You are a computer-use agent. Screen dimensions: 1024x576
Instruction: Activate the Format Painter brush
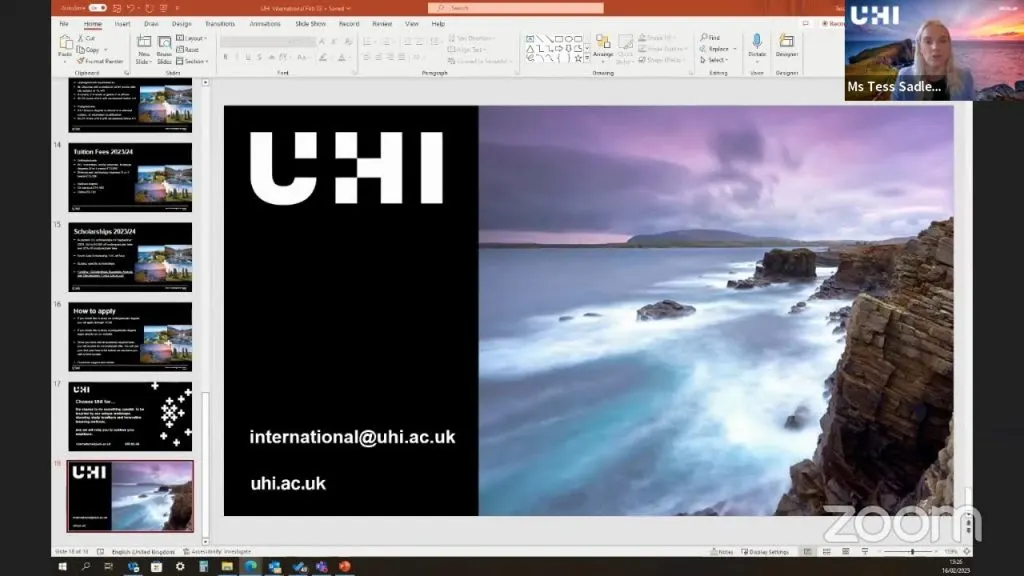[x=100, y=61]
